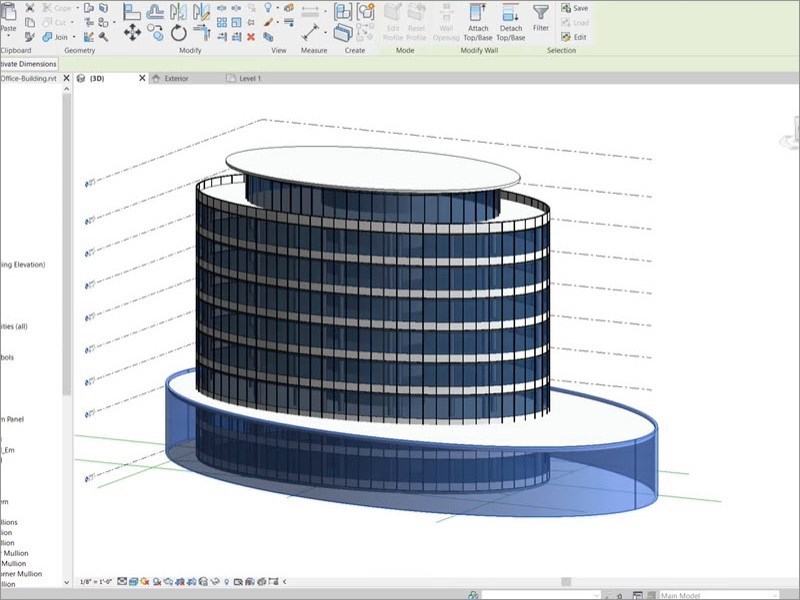Select the Aligned Dimension measure tool

tap(311, 32)
